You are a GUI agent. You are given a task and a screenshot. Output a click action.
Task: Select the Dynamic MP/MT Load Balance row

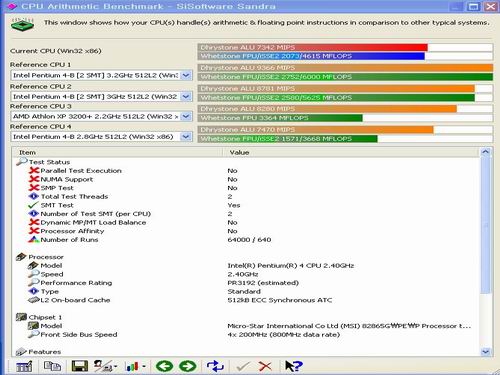point(246,222)
